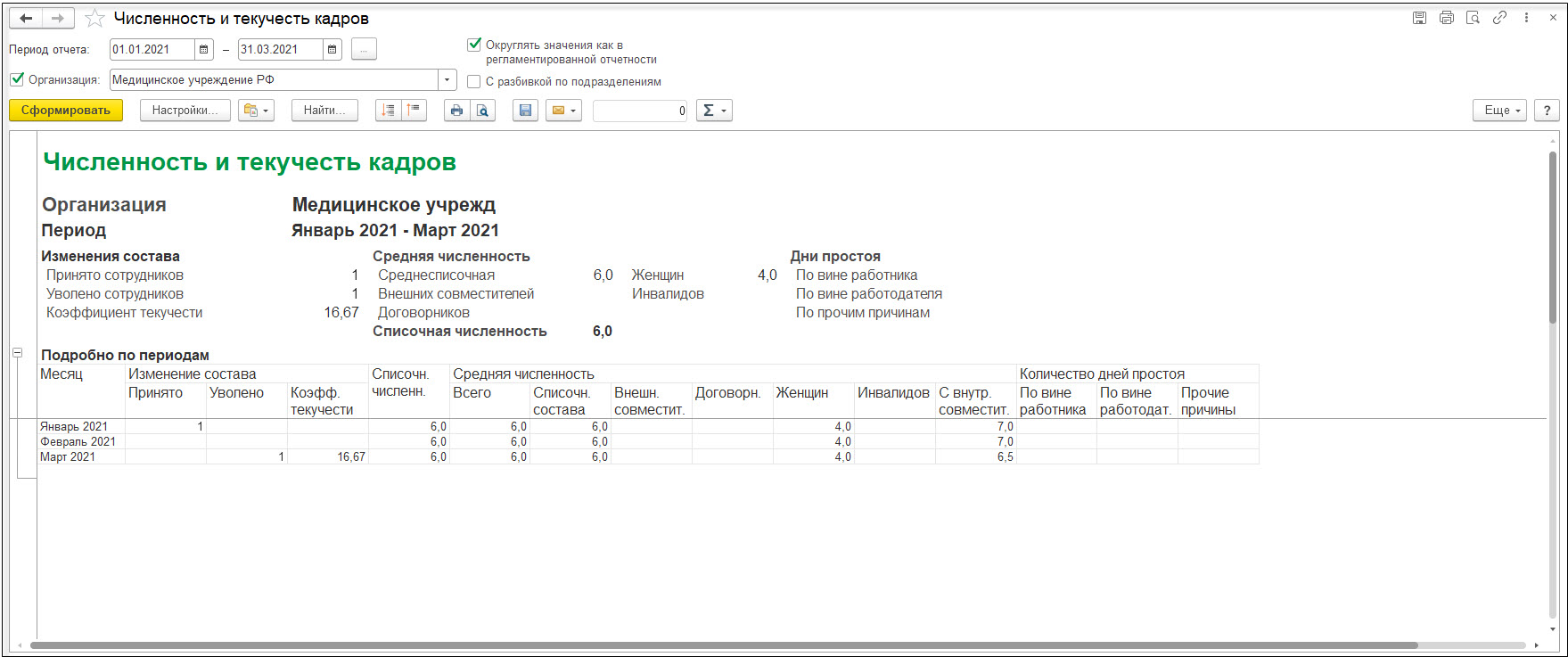The width and height of the screenshot is (1568, 657).
Task: Open report variants dropdown next to Настройки
Action: coord(256,111)
